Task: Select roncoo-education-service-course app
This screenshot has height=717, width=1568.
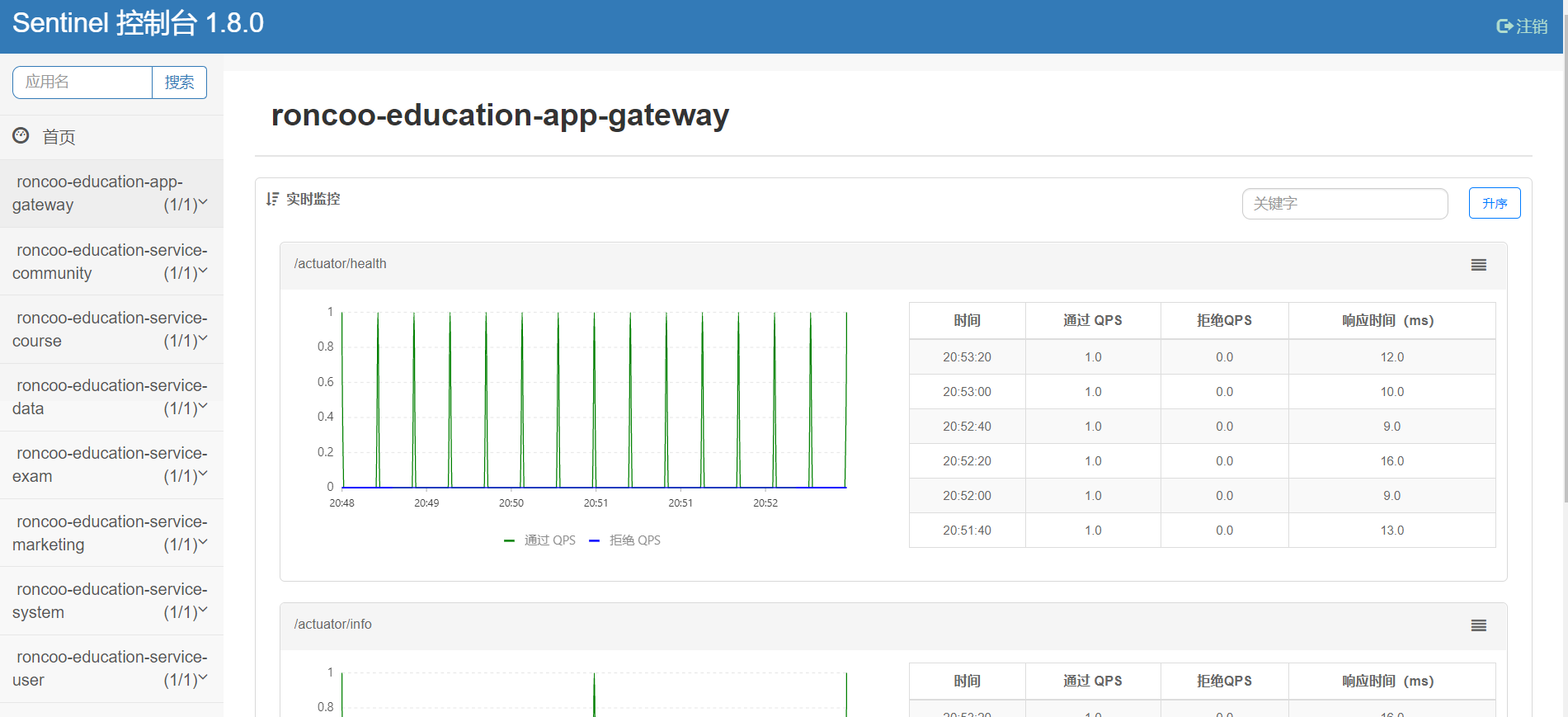Action: [x=111, y=329]
